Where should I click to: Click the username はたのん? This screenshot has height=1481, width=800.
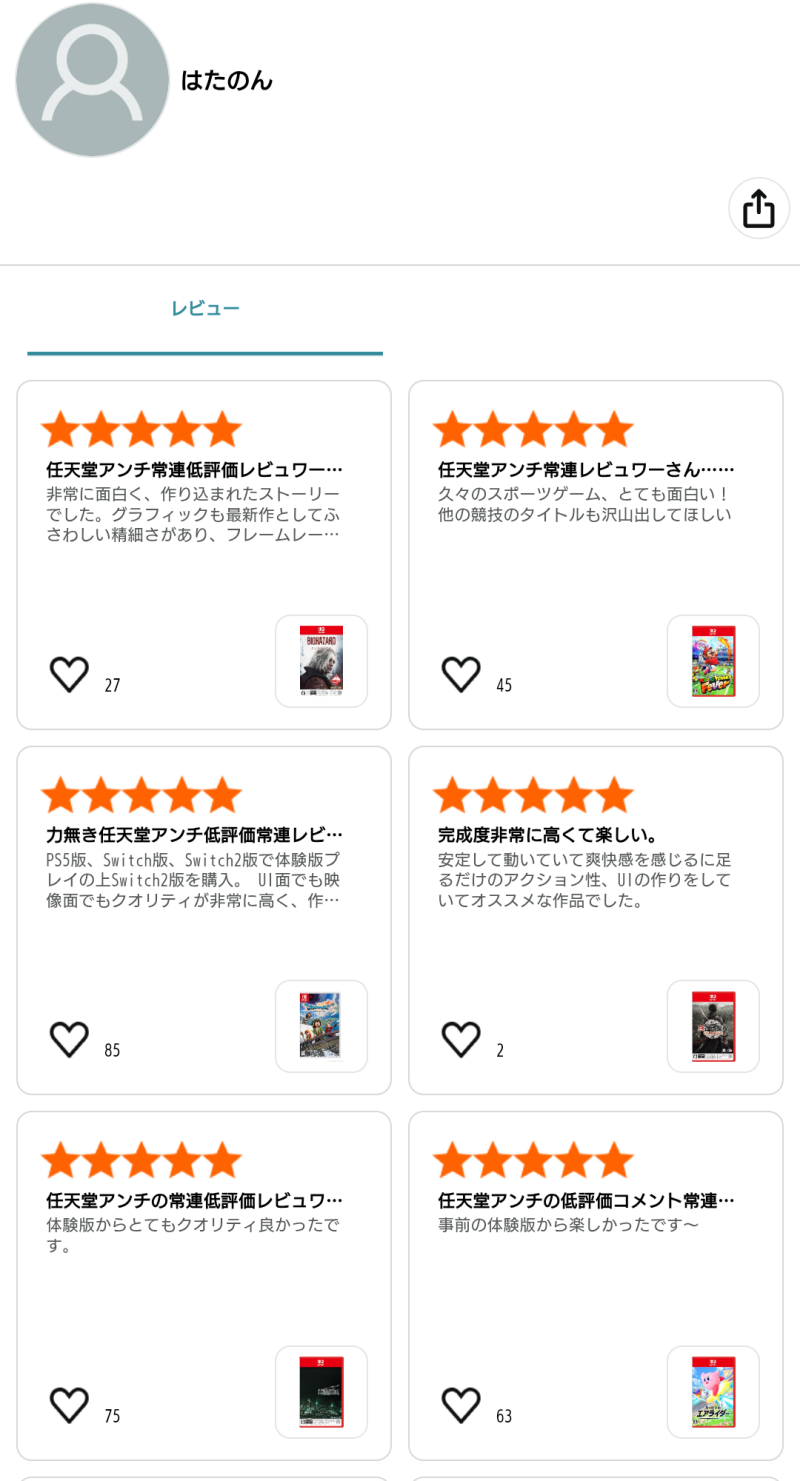tap(227, 81)
